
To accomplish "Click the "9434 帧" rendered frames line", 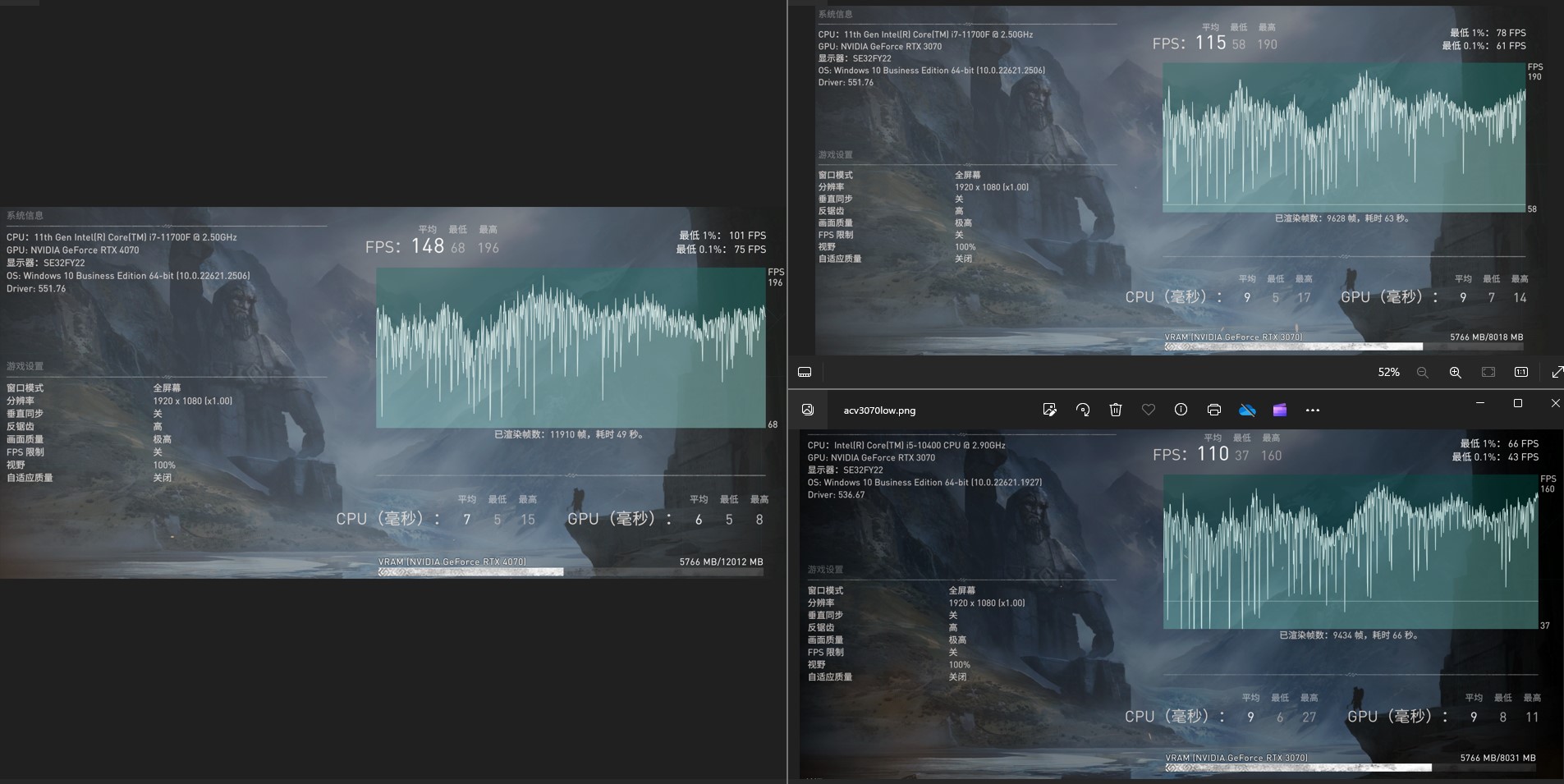I will click(x=1348, y=635).
